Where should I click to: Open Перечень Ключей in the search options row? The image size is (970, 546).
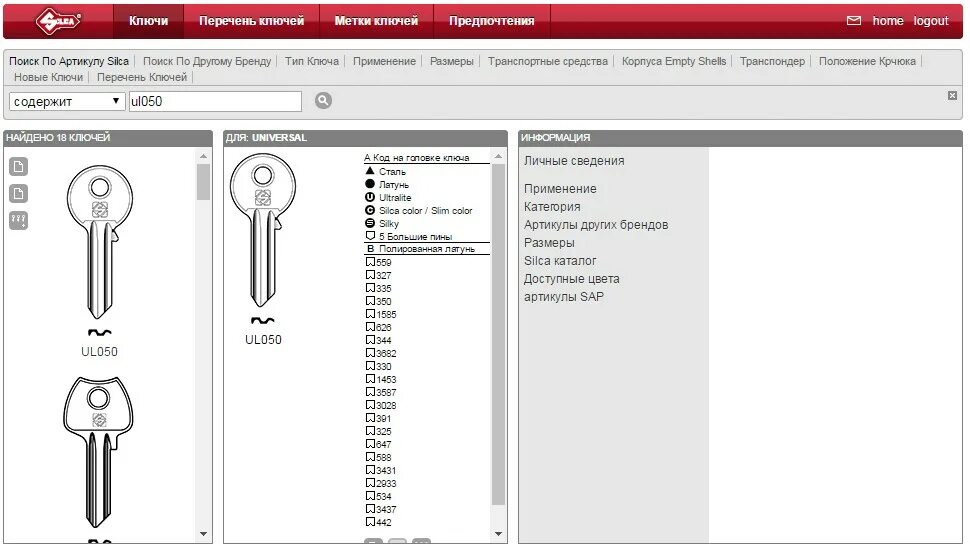[142, 77]
